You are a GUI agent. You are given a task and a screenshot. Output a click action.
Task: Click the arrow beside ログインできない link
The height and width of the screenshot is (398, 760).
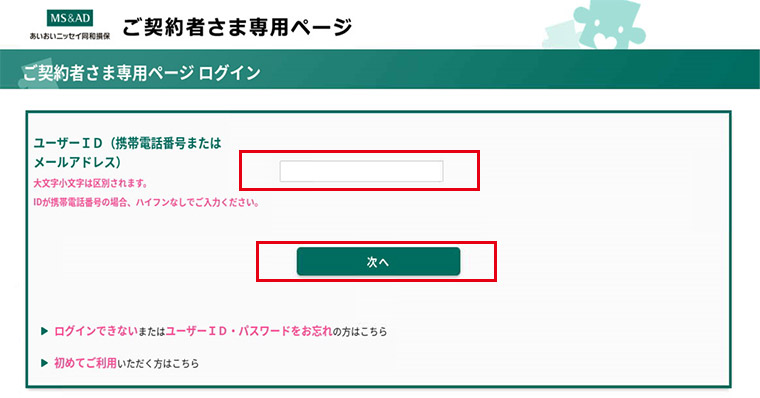coord(44,331)
